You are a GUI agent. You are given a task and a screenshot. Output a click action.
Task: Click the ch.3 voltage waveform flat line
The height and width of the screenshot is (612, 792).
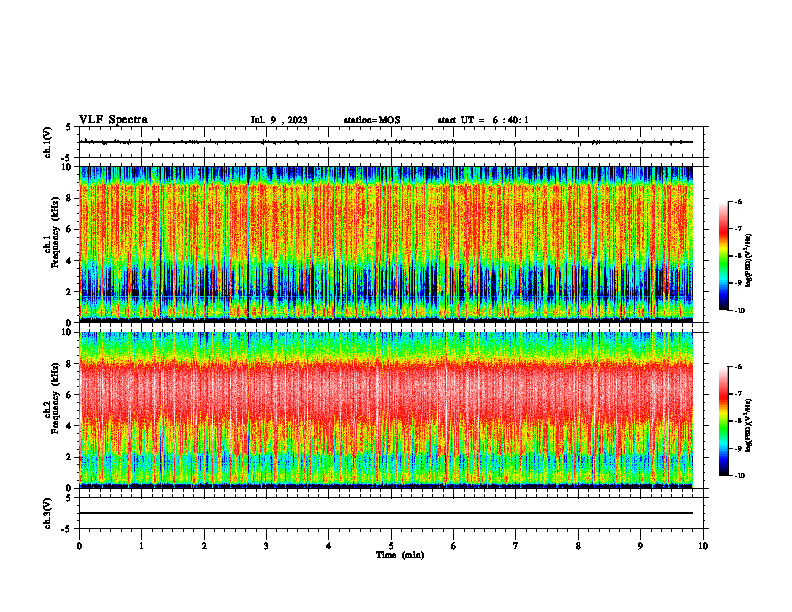386,513
